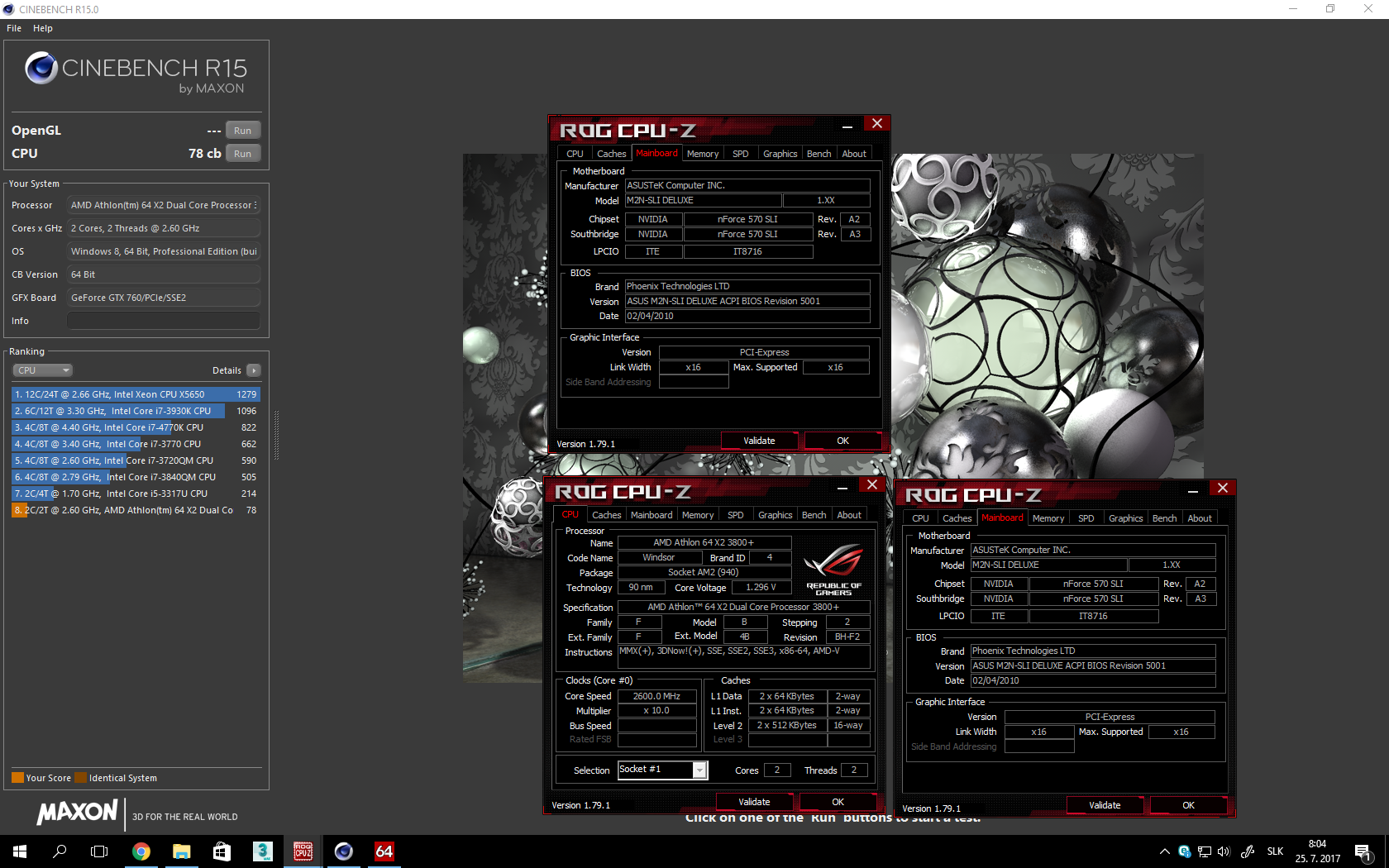Open Caches tab in bottom-left CPU-Z window
The image size is (1389, 868).
point(606,515)
